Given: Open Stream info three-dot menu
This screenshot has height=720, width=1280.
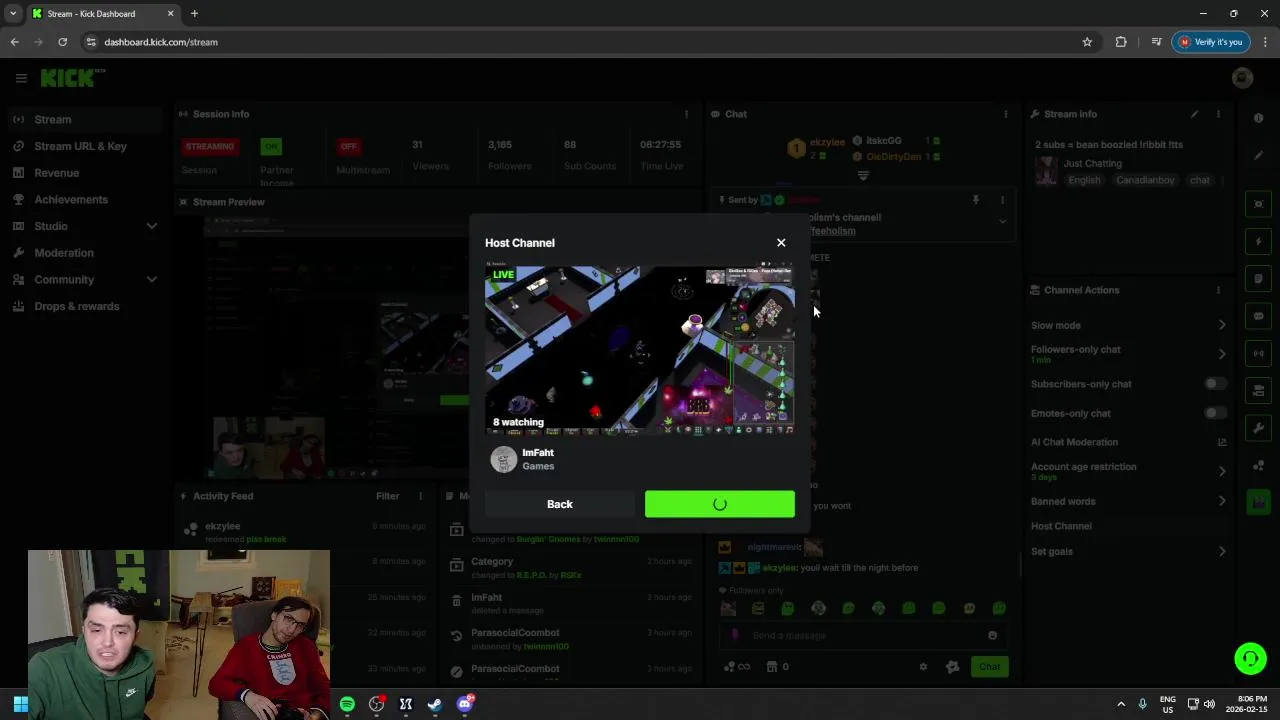Looking at the screenshot, I should [1218, 114].
